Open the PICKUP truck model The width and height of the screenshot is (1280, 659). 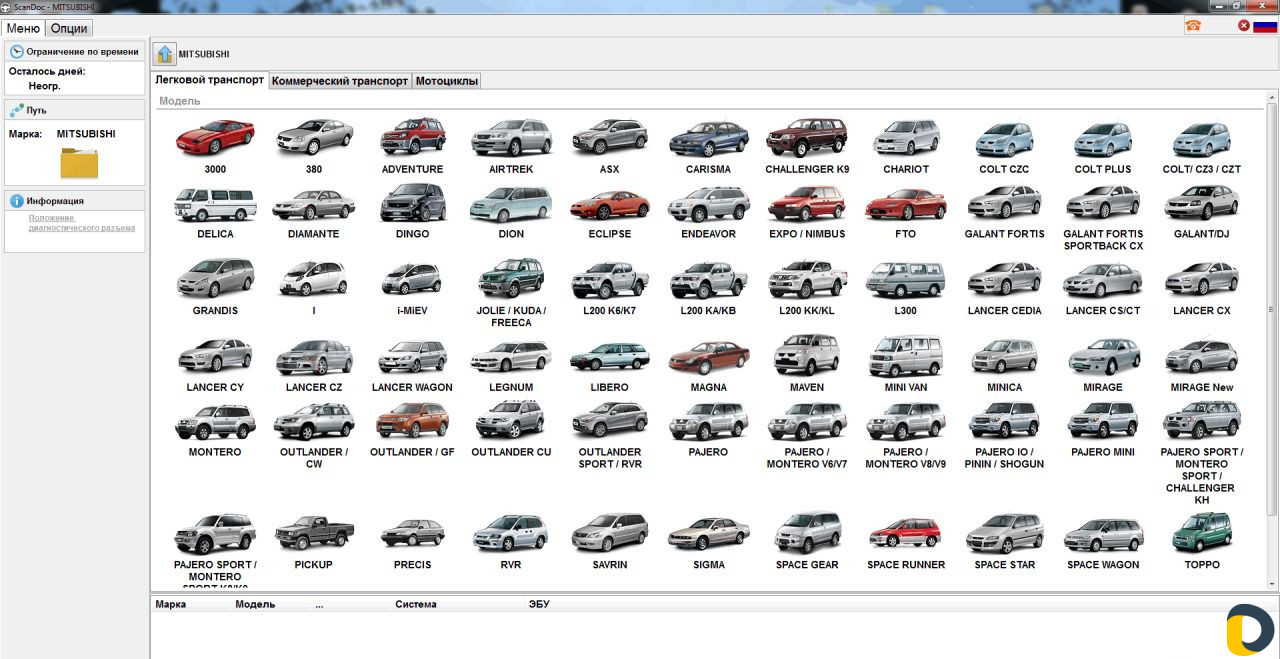point(314,533)
